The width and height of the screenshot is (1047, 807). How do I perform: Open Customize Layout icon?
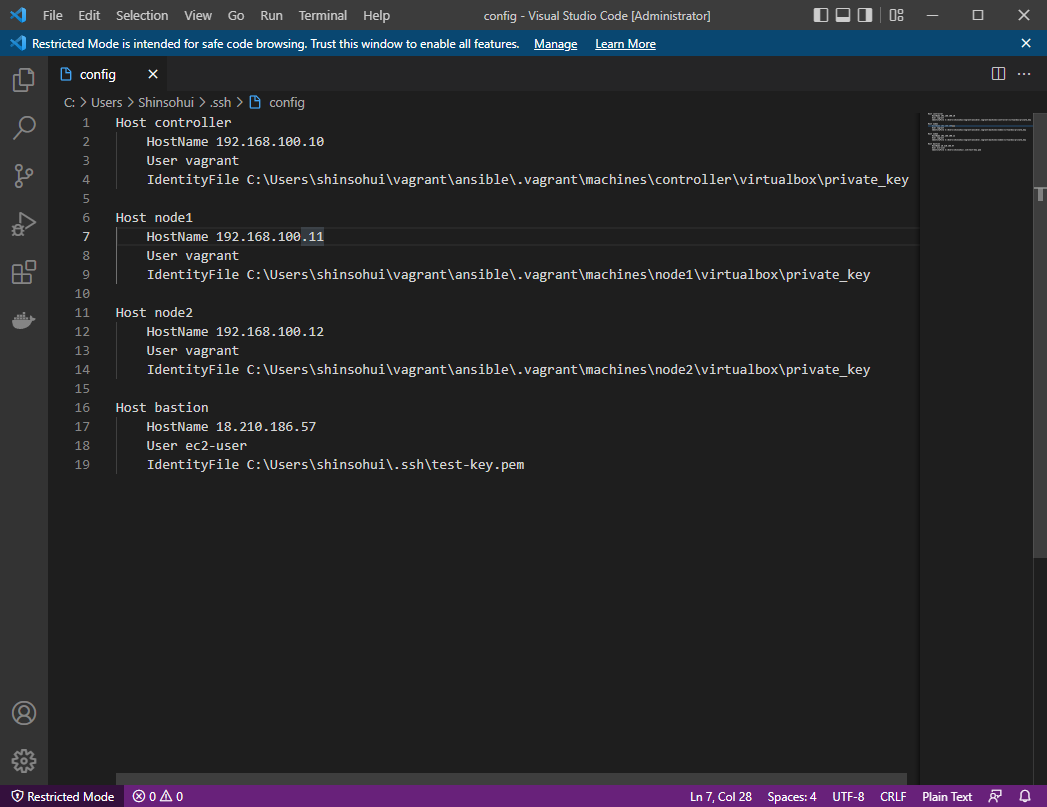point(897,15)
